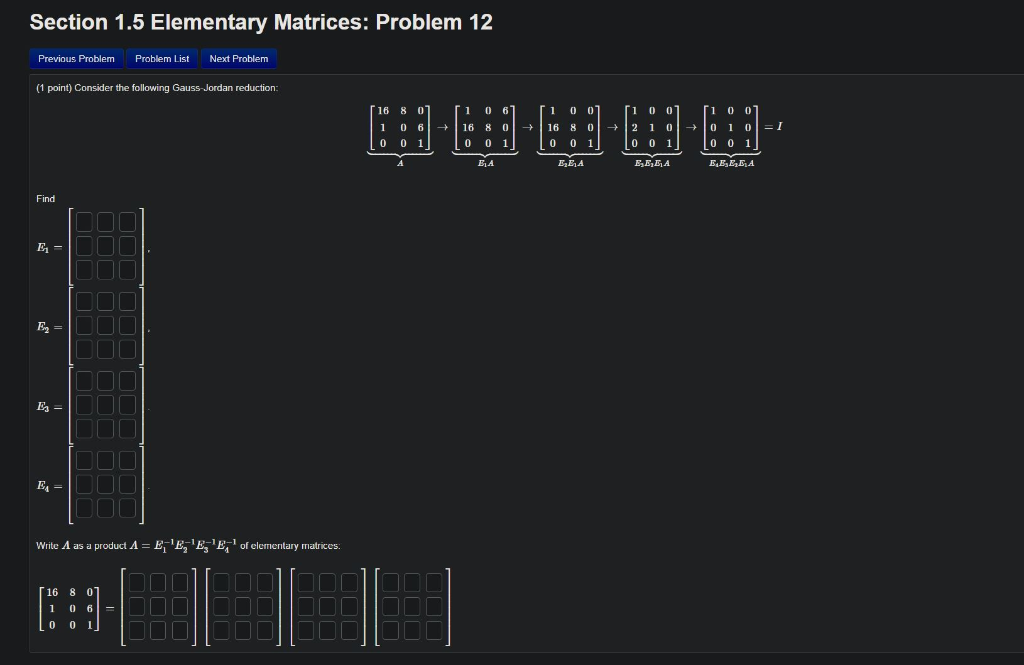Select the middle-left entry box of matrix E2

point(84,326)
